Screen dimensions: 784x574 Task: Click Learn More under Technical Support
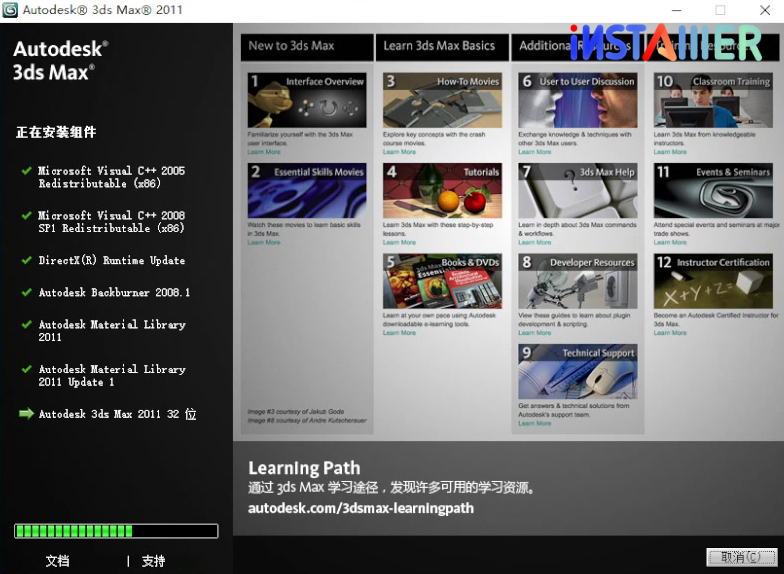(x=535, y=424)
